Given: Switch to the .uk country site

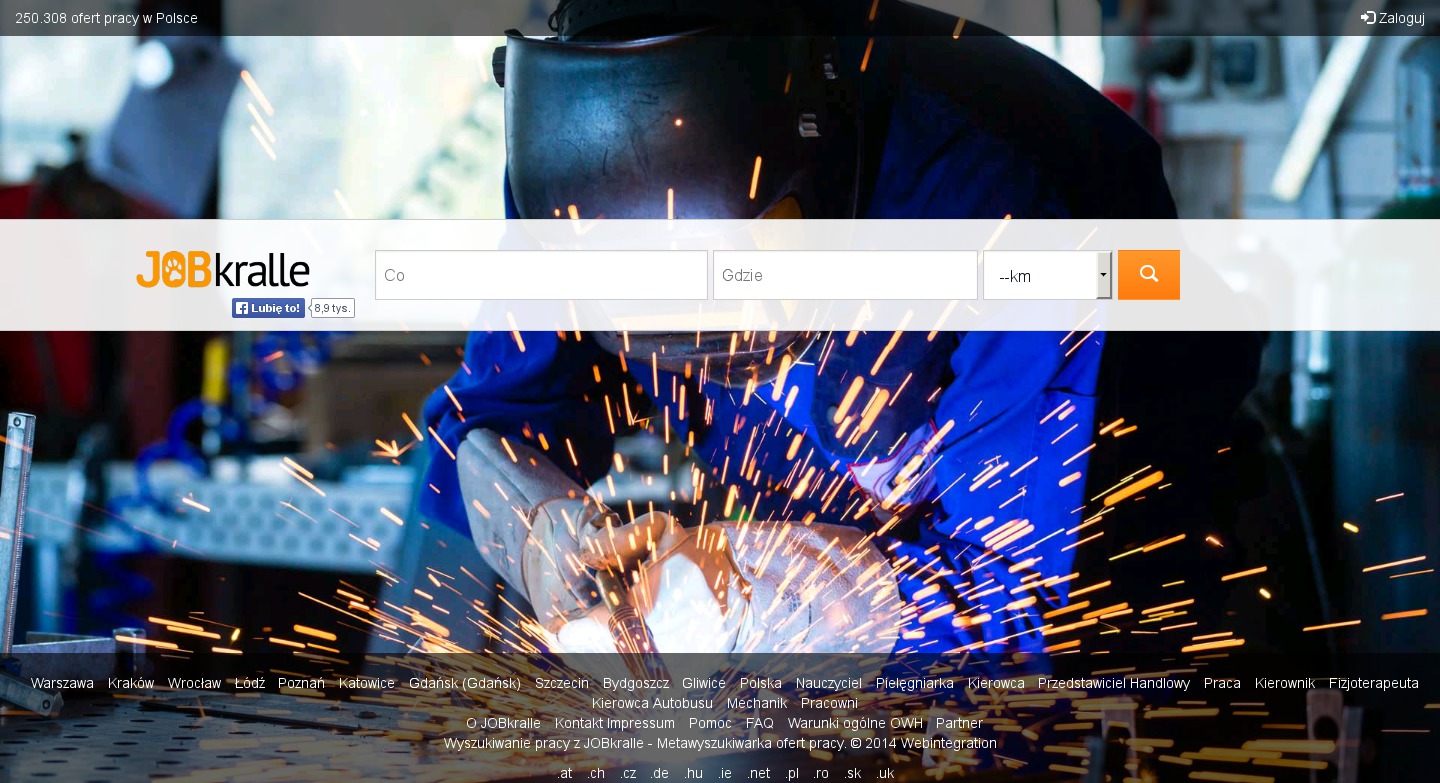Looking at the screenshot, I should [884, 773].
